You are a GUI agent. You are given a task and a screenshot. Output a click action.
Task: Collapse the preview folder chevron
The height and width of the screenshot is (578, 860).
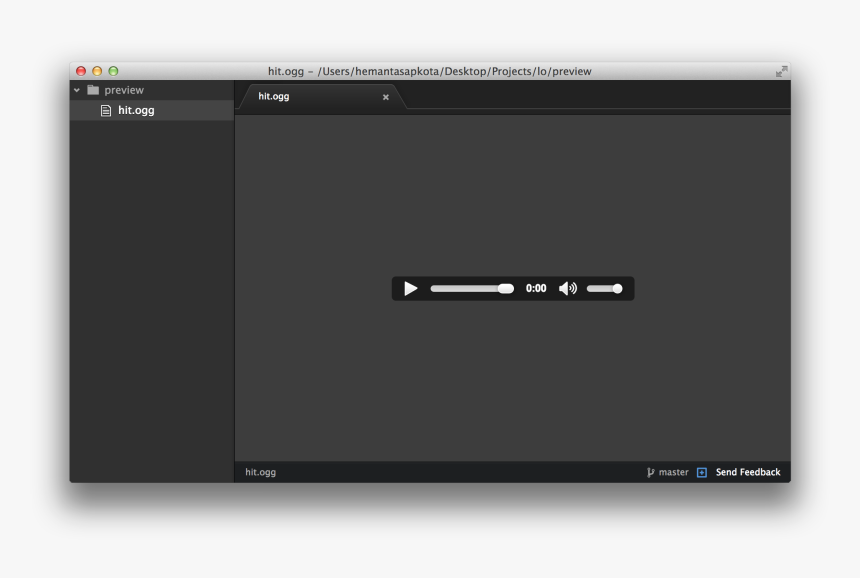(77, 90)
